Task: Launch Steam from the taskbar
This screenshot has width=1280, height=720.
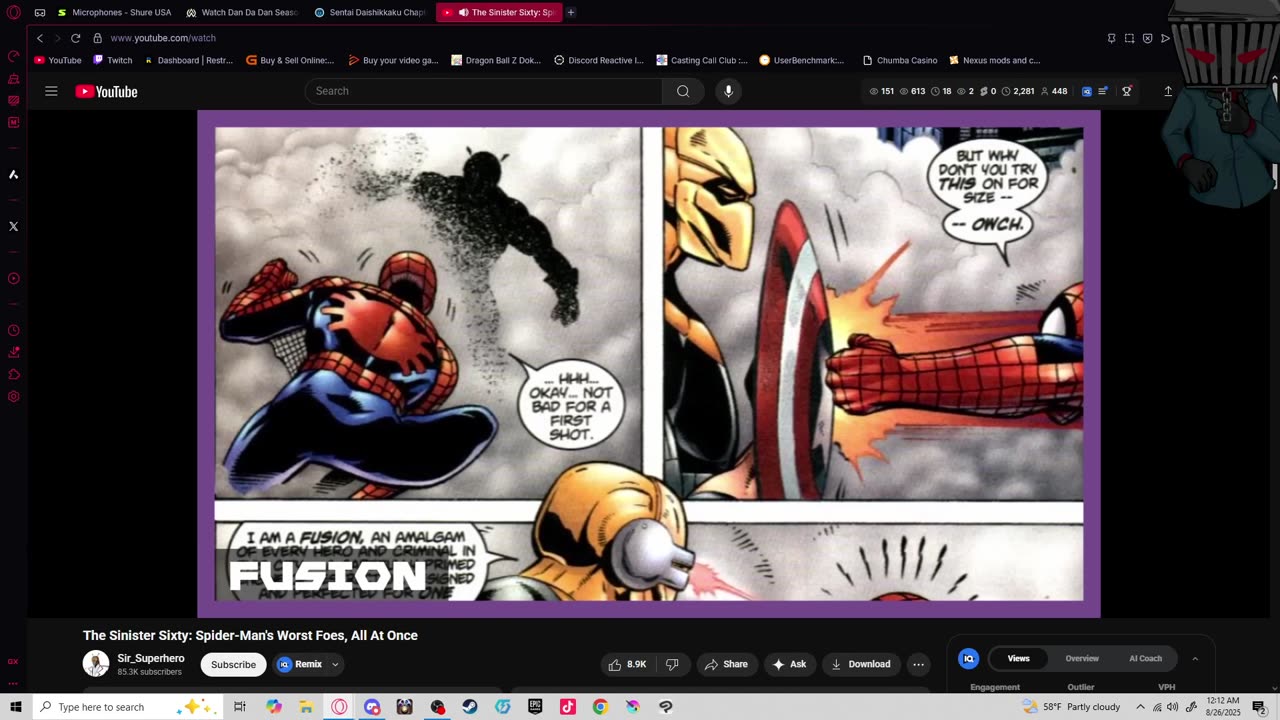Action: click(x=470, y=707)
